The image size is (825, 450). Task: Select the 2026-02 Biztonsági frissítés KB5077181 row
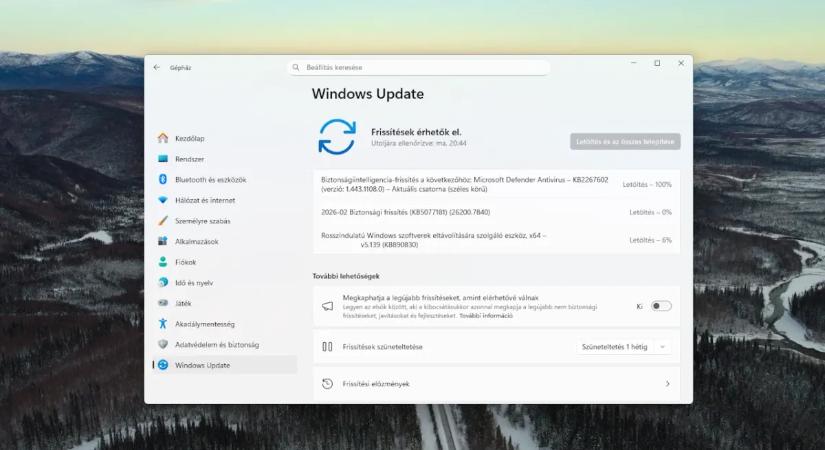497,212
